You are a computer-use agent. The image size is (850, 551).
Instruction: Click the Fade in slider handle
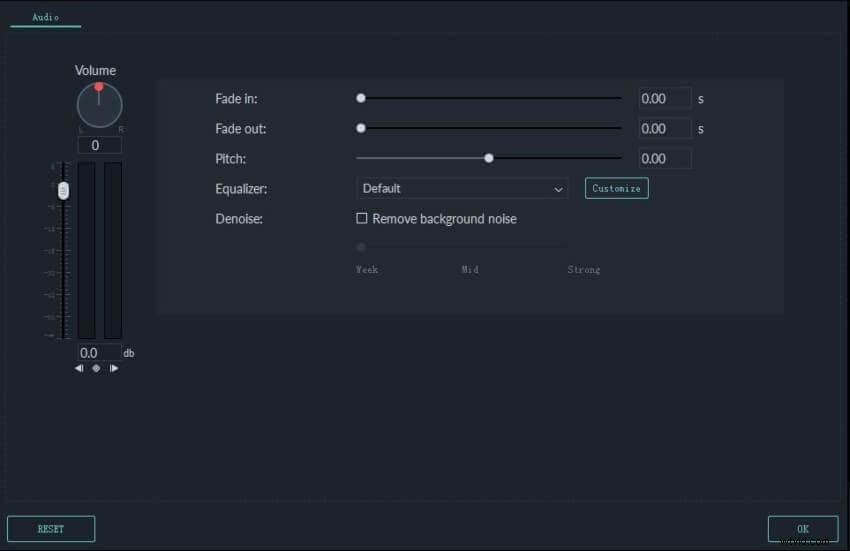(x=361, y=98)
